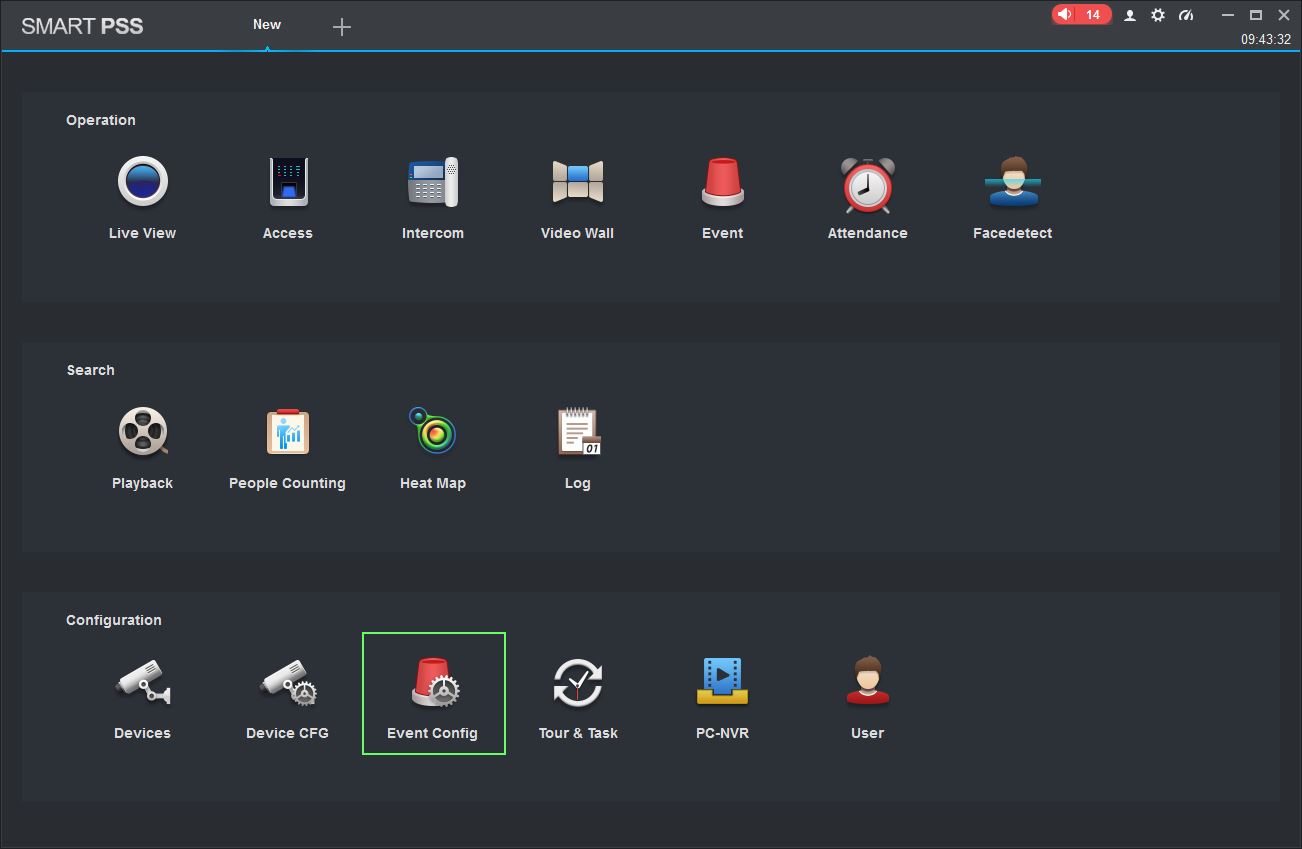Open the user account icon in title bar

point(1130,15)
